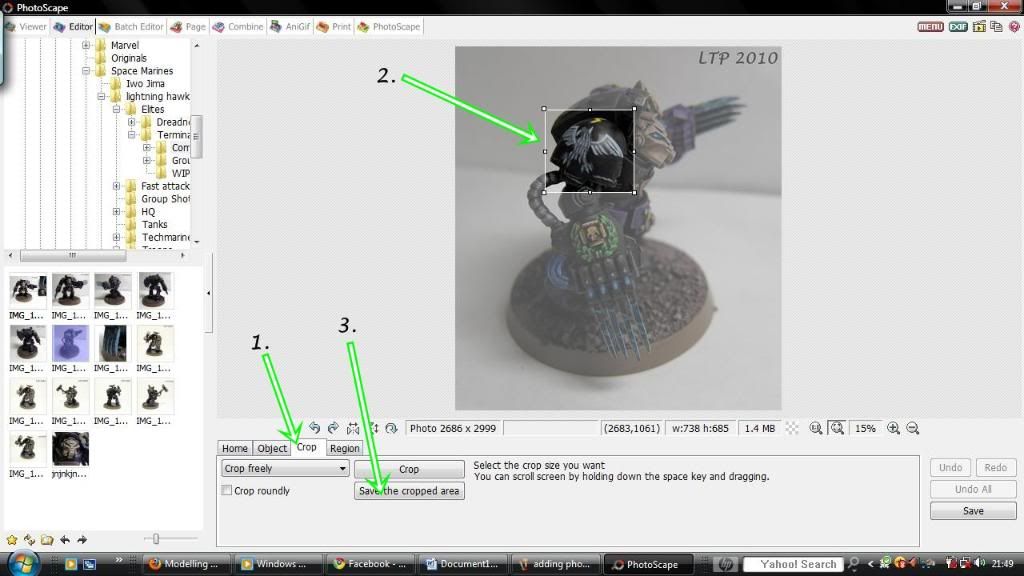Select the WIP folder

[x=180, y=173]
